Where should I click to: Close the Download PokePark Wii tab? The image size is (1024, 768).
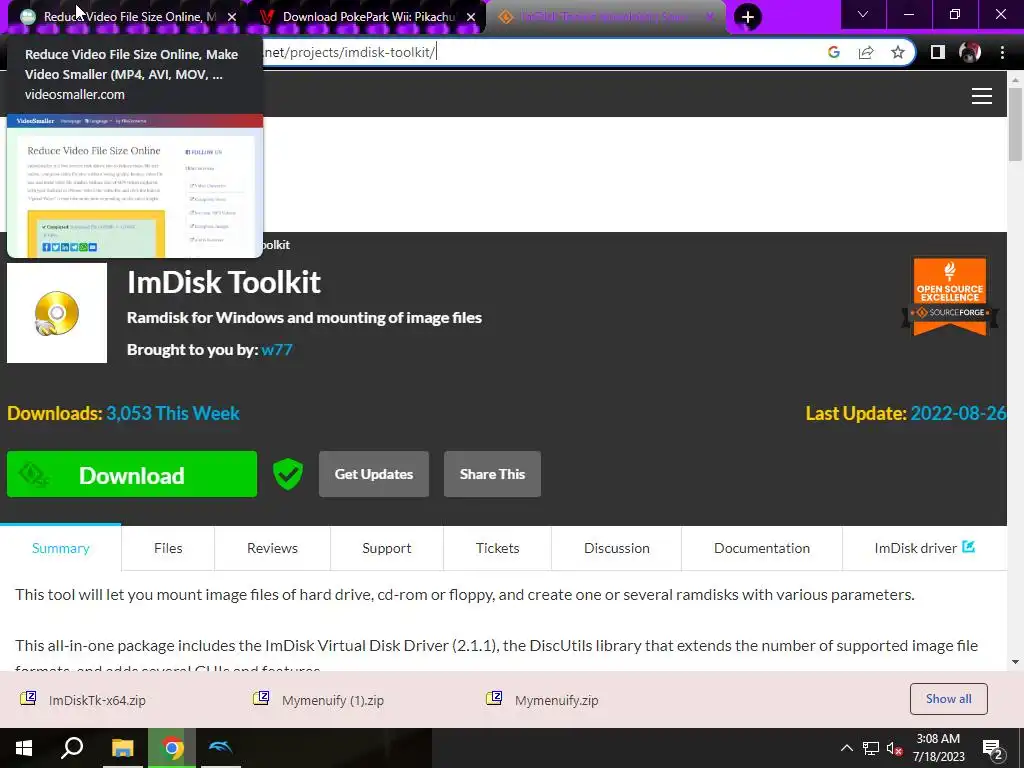click(471, 17)
